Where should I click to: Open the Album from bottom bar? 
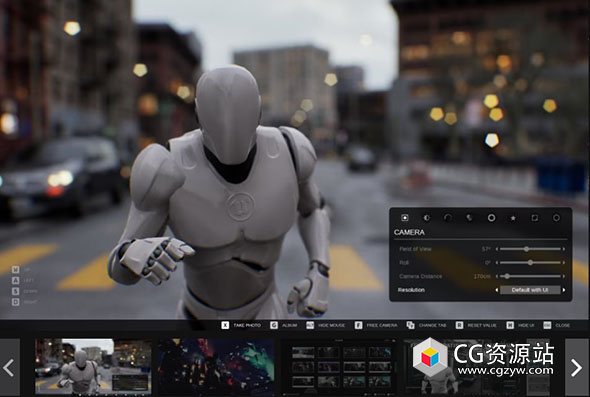click(289, 325)
